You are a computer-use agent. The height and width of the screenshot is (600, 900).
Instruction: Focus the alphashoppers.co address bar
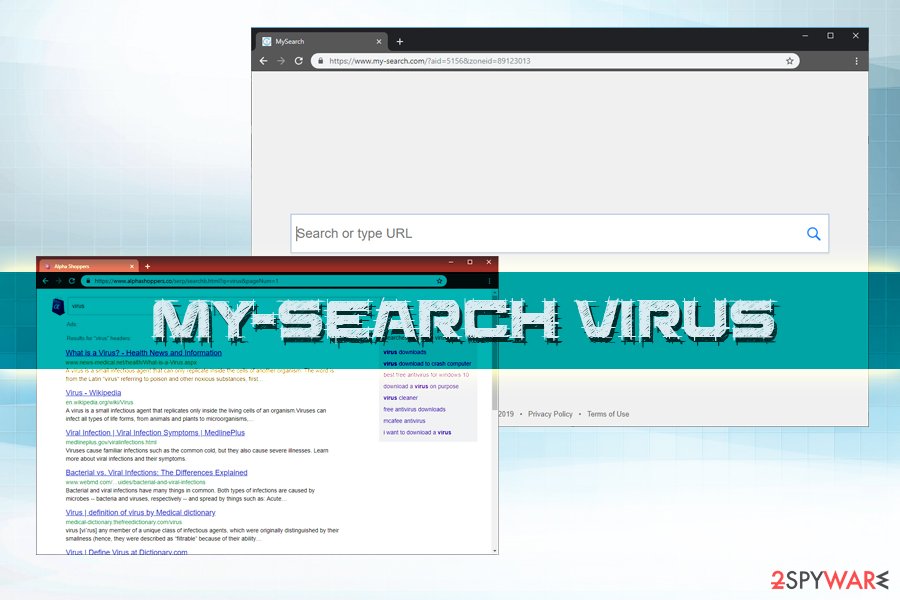pos(264,281)
